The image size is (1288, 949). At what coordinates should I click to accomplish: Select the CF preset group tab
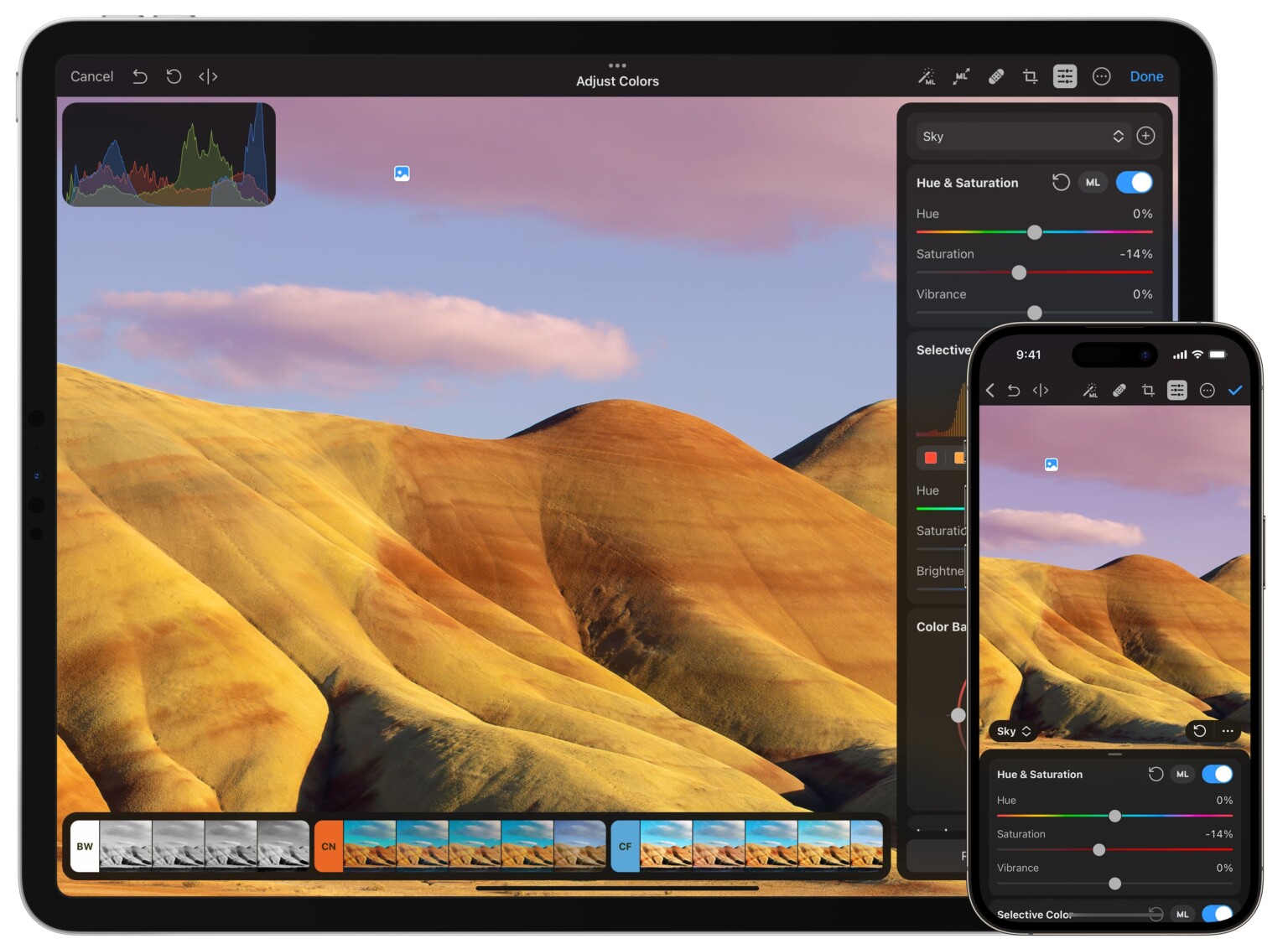click(x=625, y=846)
